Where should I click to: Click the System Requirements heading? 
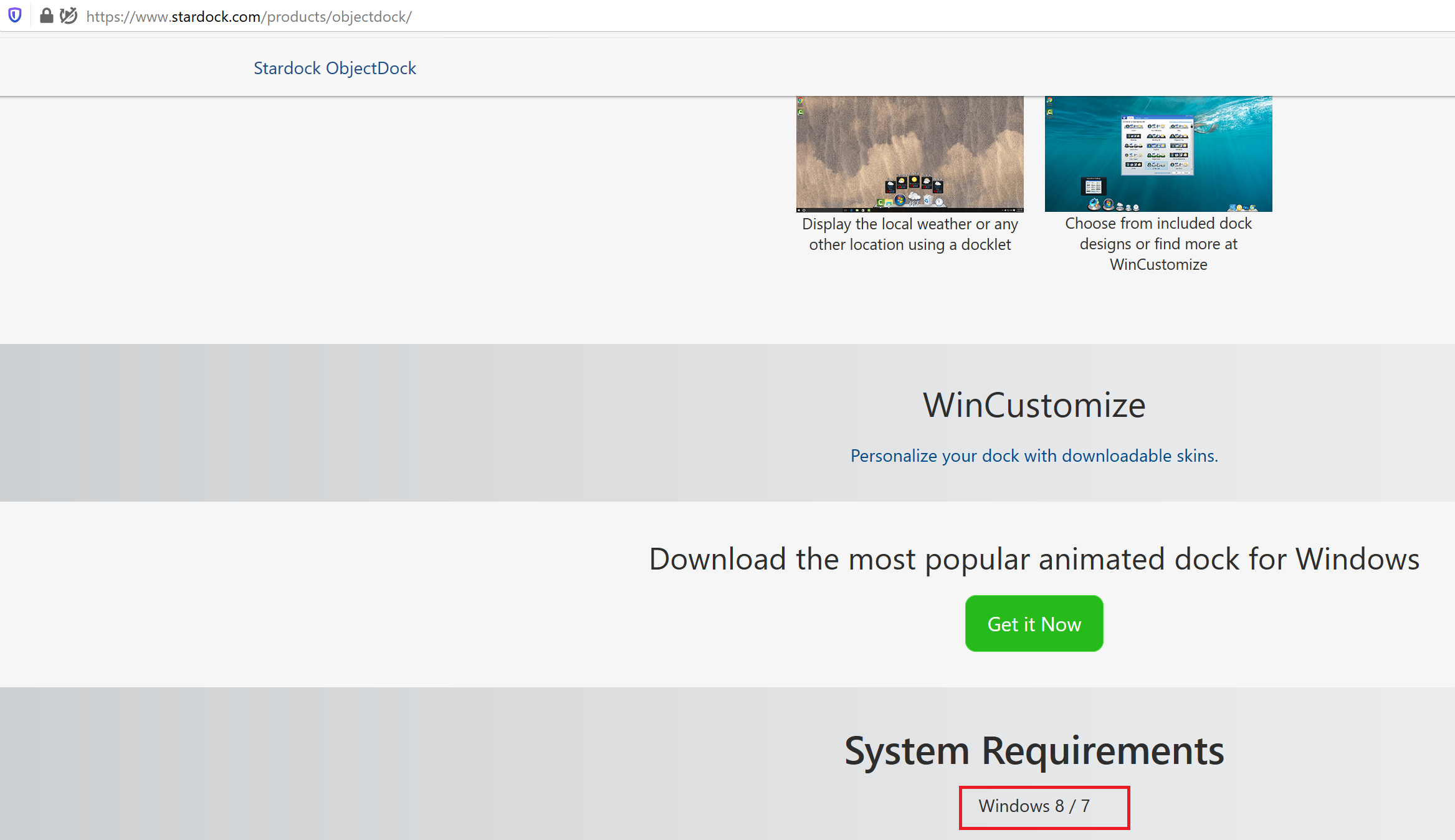click(1034, 750)
